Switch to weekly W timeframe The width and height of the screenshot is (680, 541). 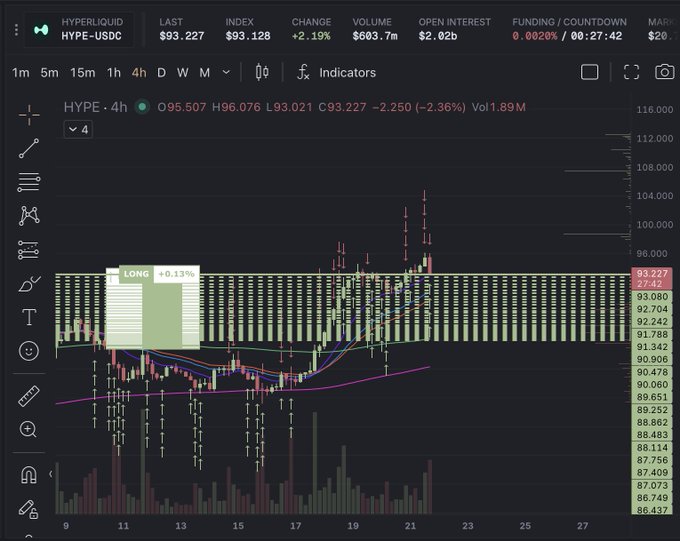tap(183, 72)
